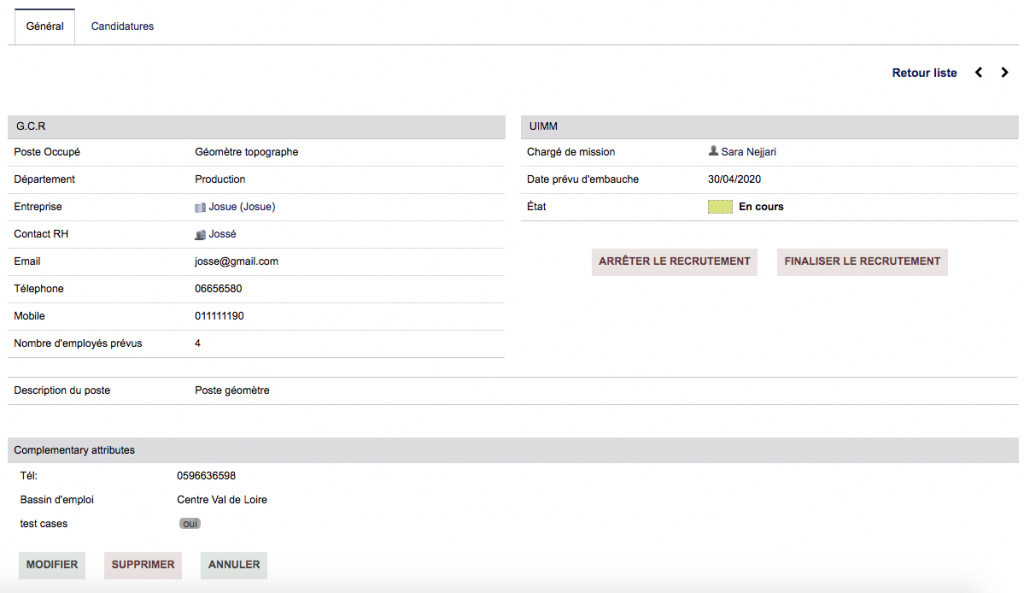Click the Supprimer button
1024x593 pixels.
tap(143, 564)
